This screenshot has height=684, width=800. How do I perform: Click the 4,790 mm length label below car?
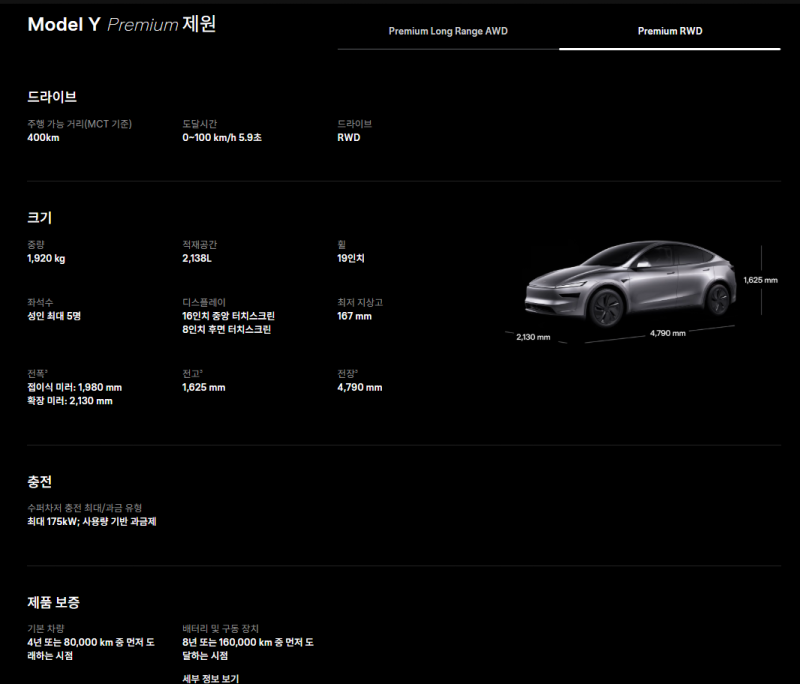click(x=667, y=333)
